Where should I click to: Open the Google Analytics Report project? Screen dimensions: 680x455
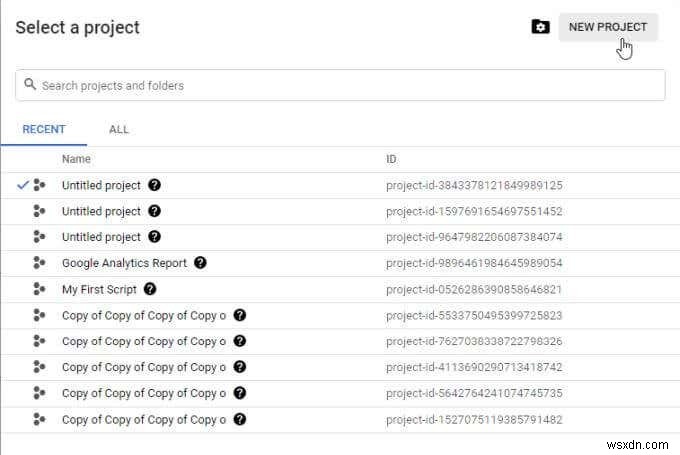coord(126,263)
